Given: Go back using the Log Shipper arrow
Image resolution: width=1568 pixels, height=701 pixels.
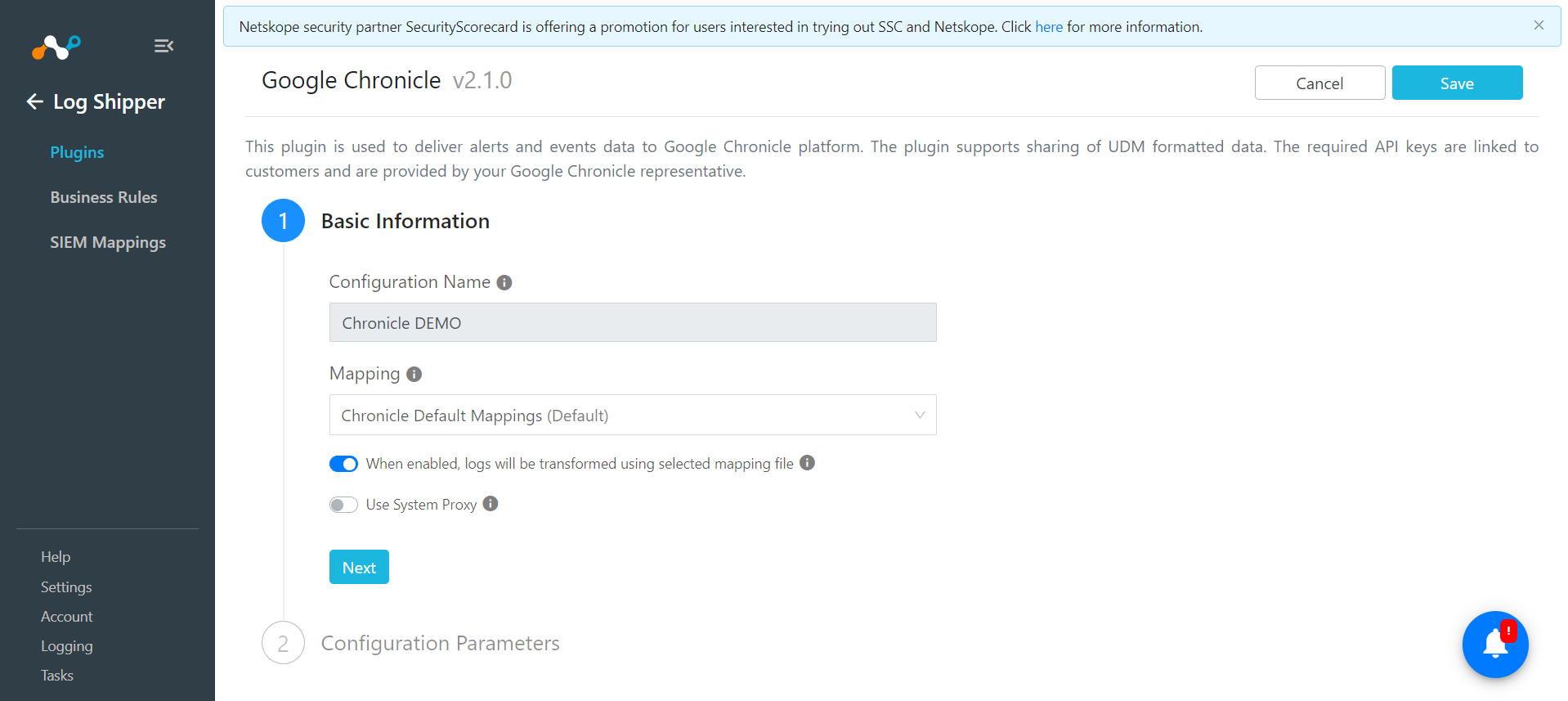Looking at the screenshot, I should [x=34, y=101].
